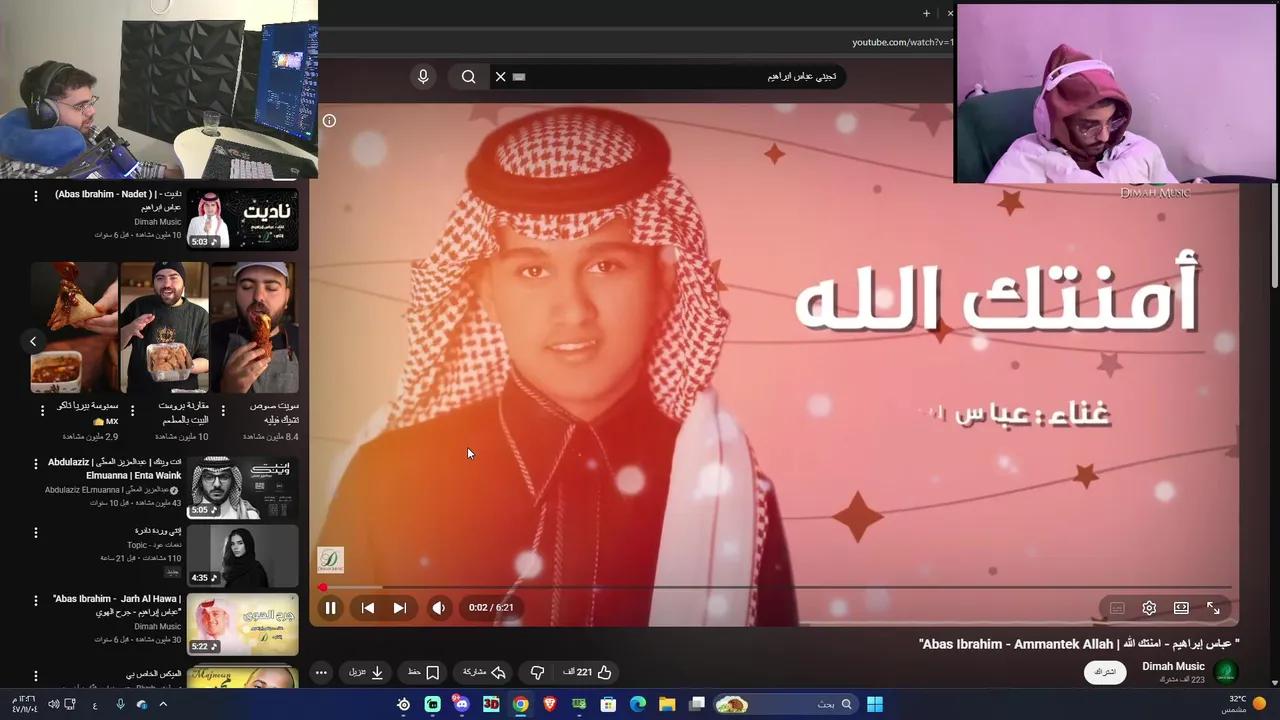Save video with the حفظ bookmark button
The image size is (1280, 720).
pyautogui.click(x=423, y=672)
